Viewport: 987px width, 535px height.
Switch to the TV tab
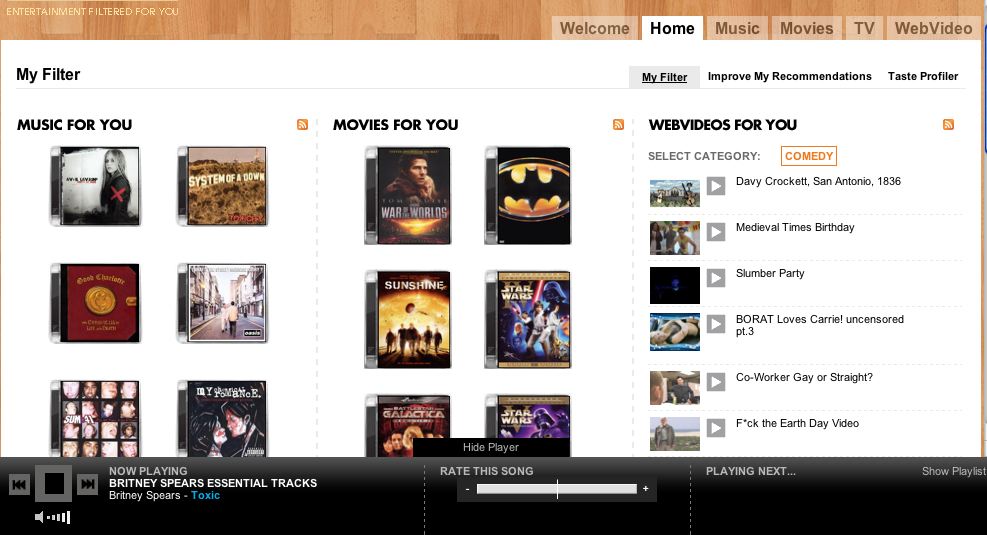click(x=864, y=28)
